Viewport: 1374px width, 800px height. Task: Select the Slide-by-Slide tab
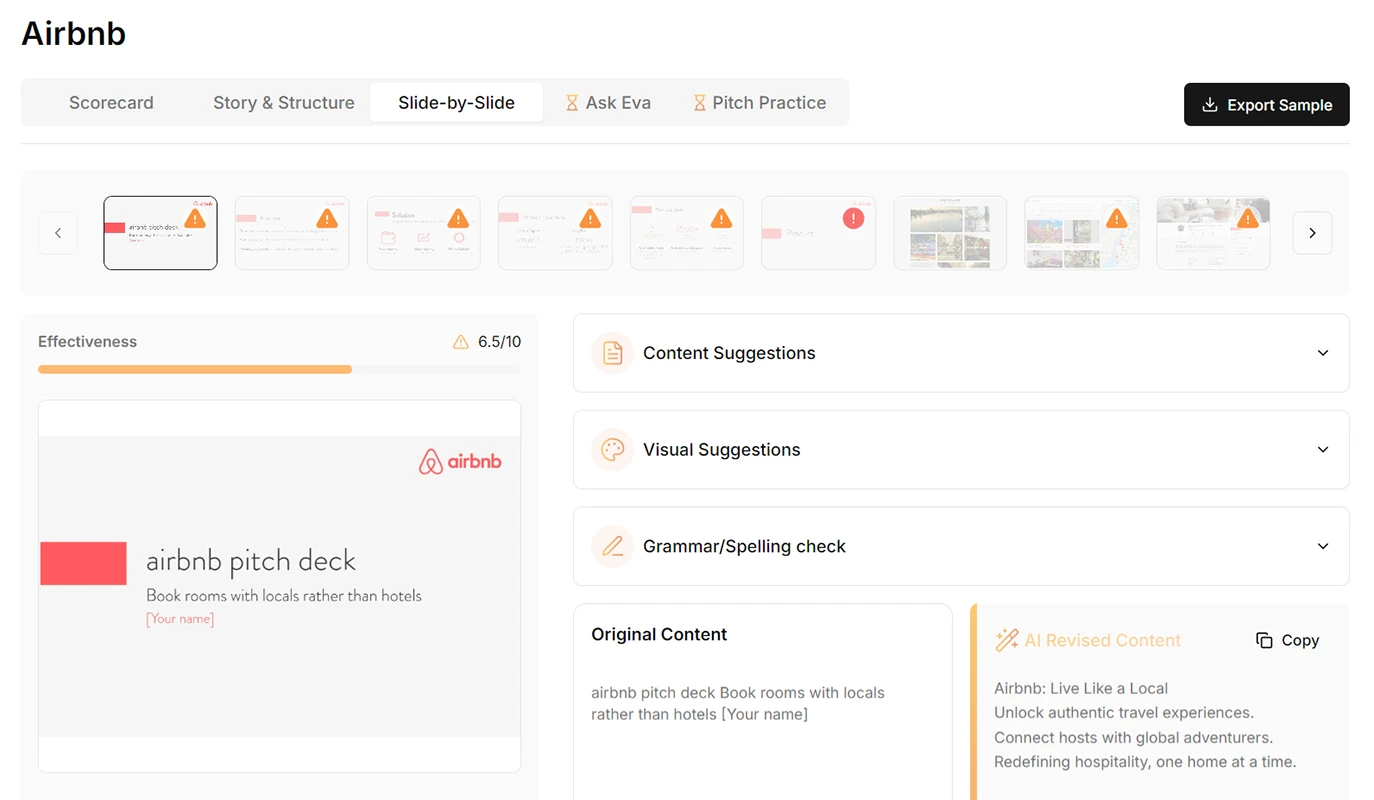pos(456,103)
